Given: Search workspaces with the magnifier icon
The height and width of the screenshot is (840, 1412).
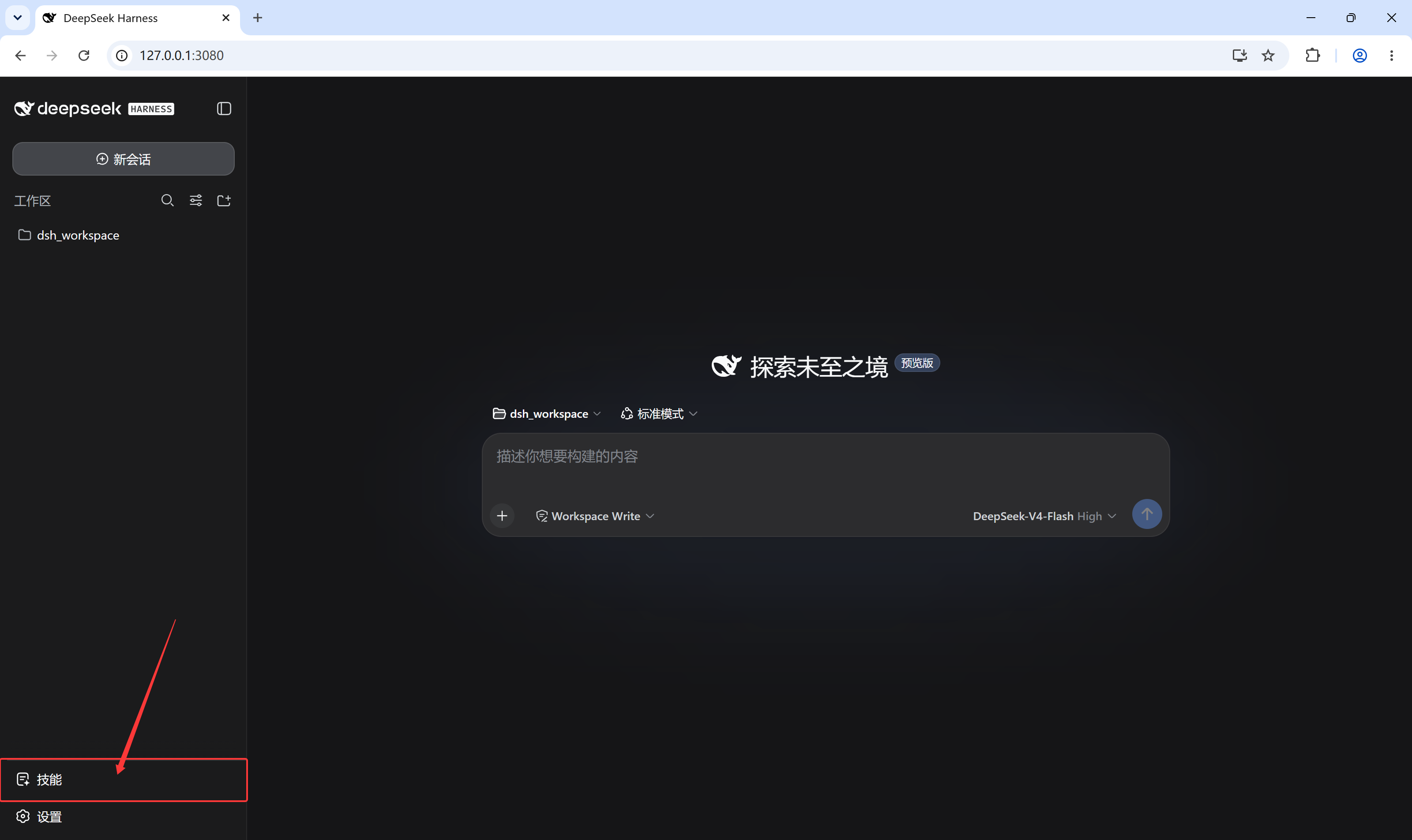Looking at the screenshot, I should 167,200.
